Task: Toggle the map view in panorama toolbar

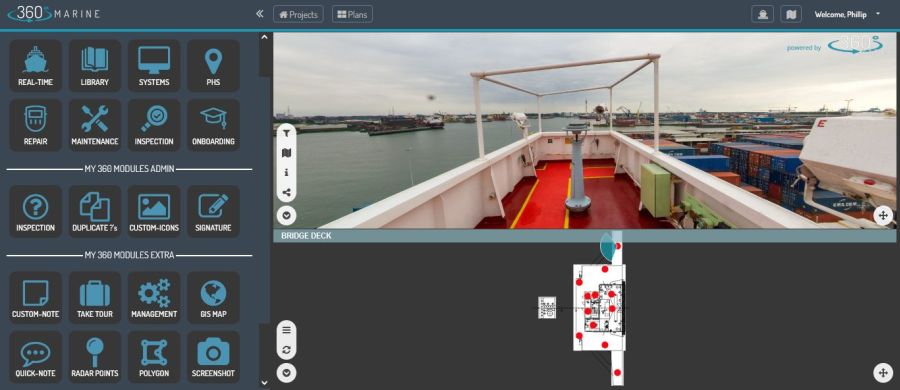Action: pos(286,153)
